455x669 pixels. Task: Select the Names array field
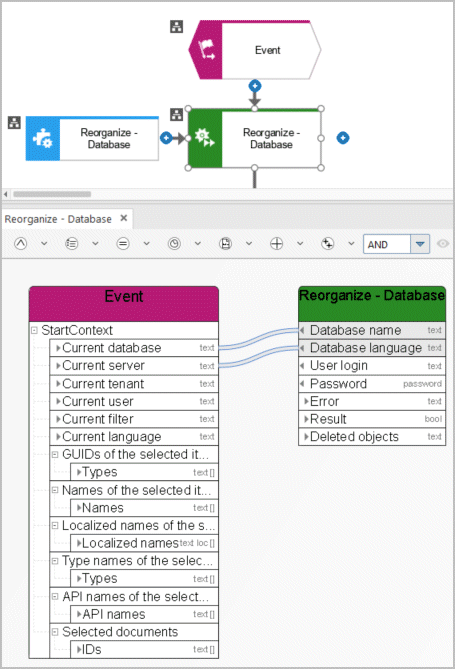point(144,508)
